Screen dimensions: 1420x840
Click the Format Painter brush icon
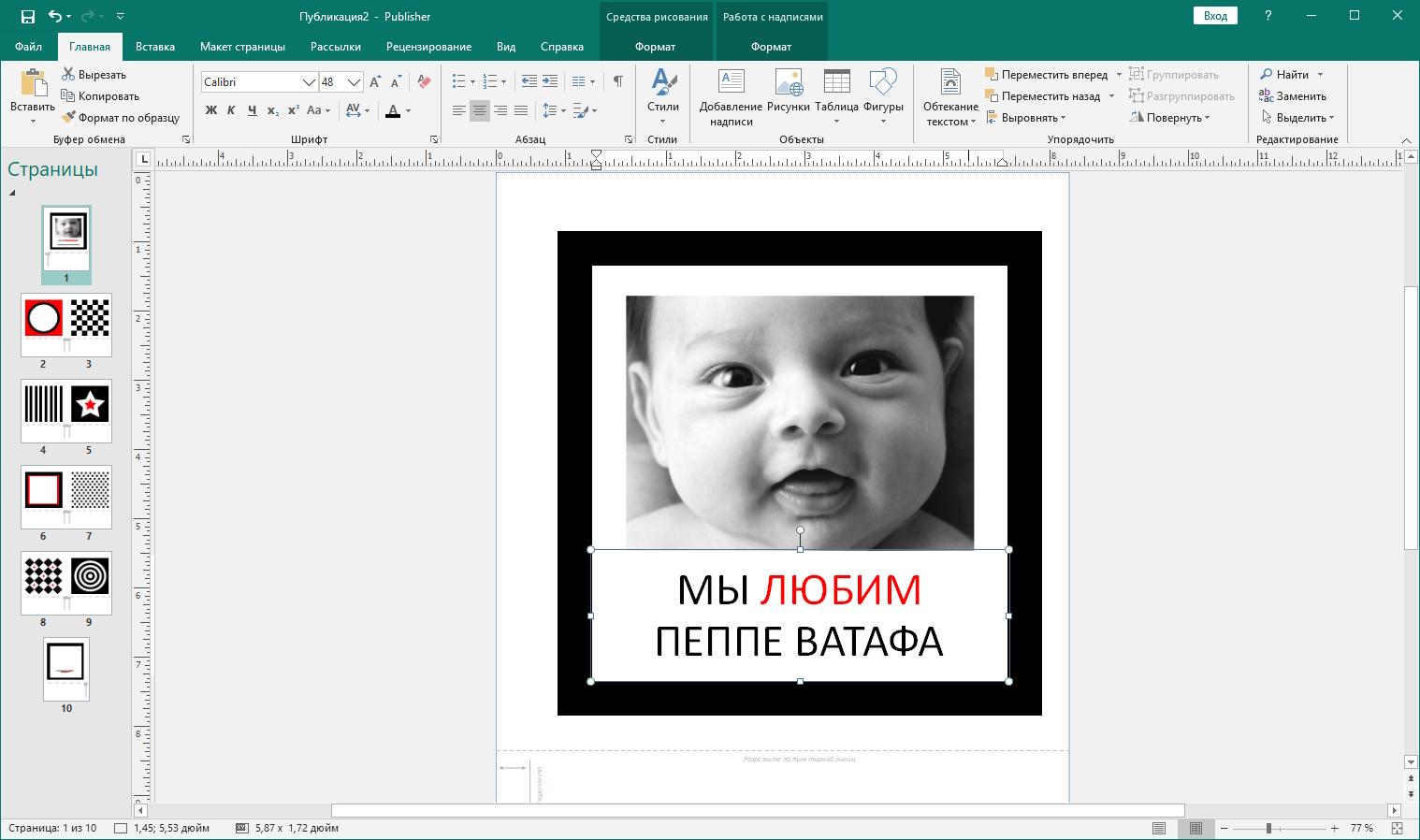click(68, 118)
